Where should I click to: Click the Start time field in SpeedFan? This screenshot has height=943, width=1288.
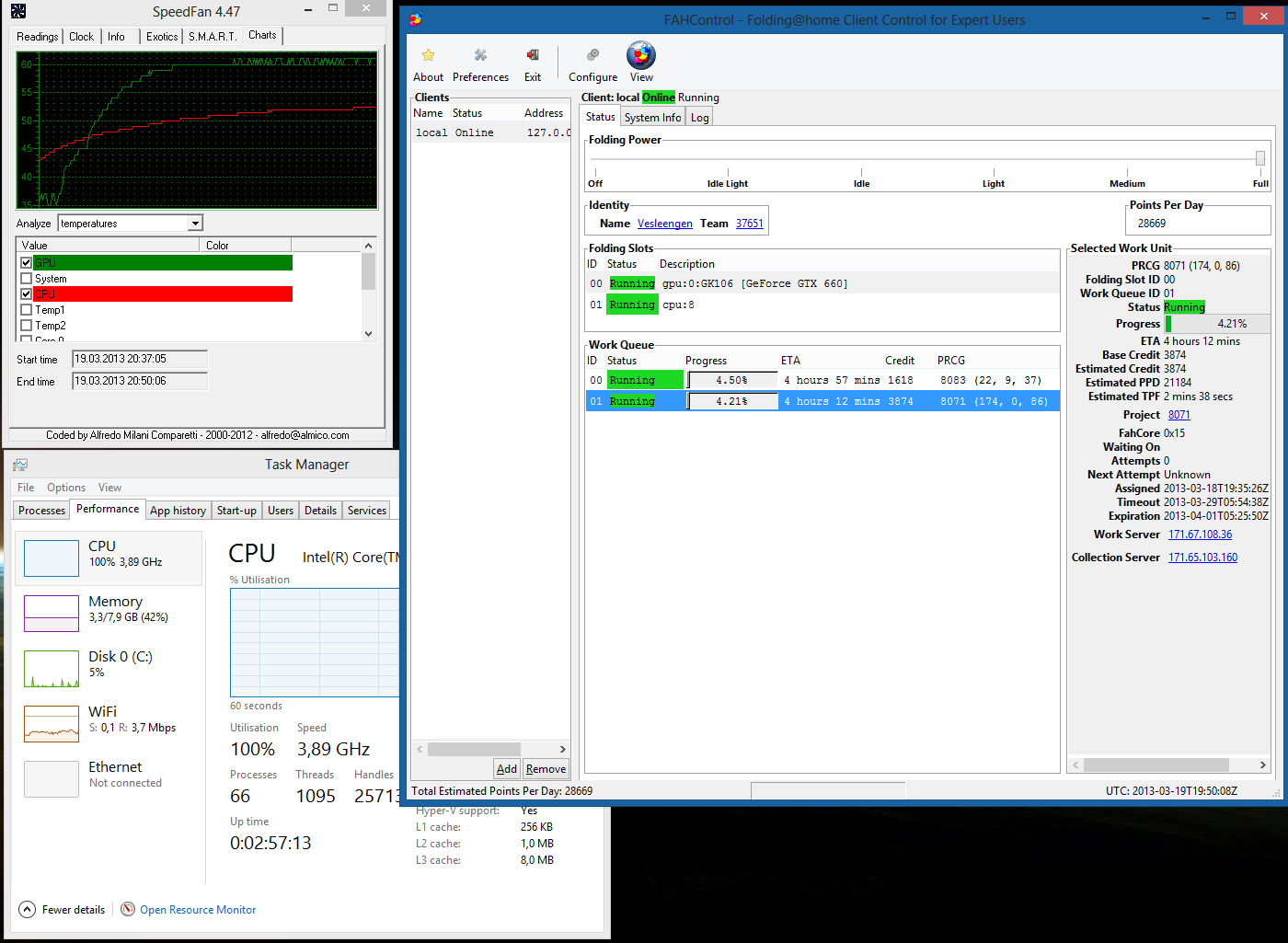pyautogui.click(x=140, y=359)
